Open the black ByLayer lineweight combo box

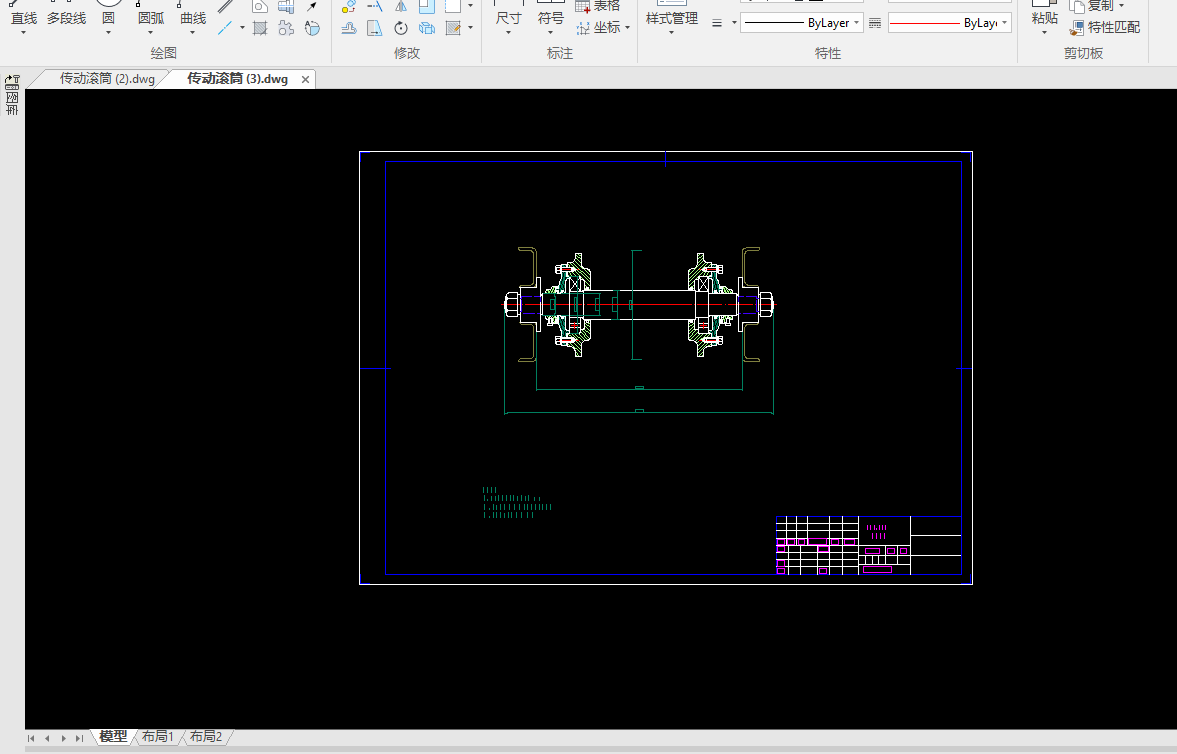[x=802, y=23]
